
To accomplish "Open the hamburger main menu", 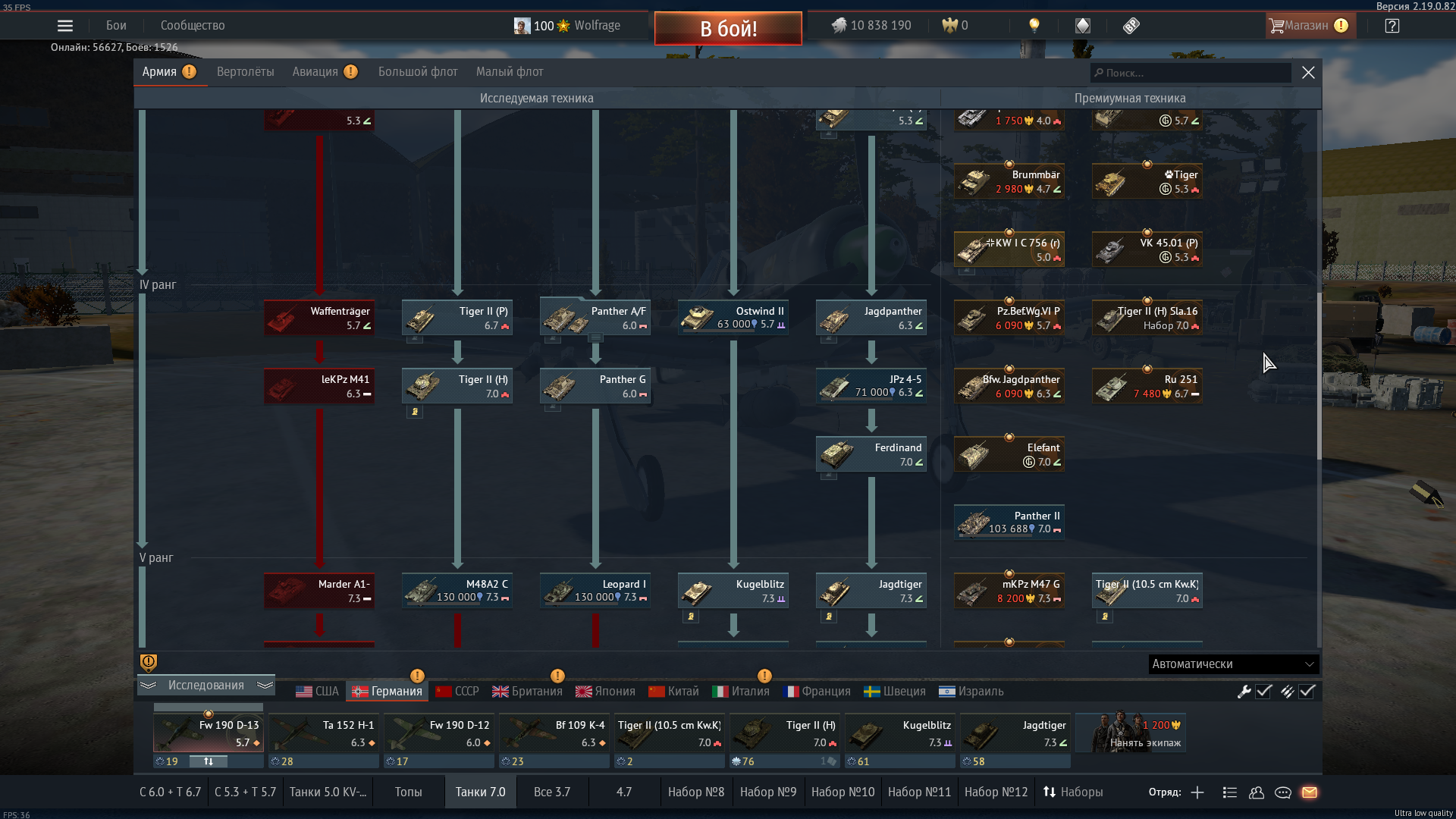I will tap(65, 26).
